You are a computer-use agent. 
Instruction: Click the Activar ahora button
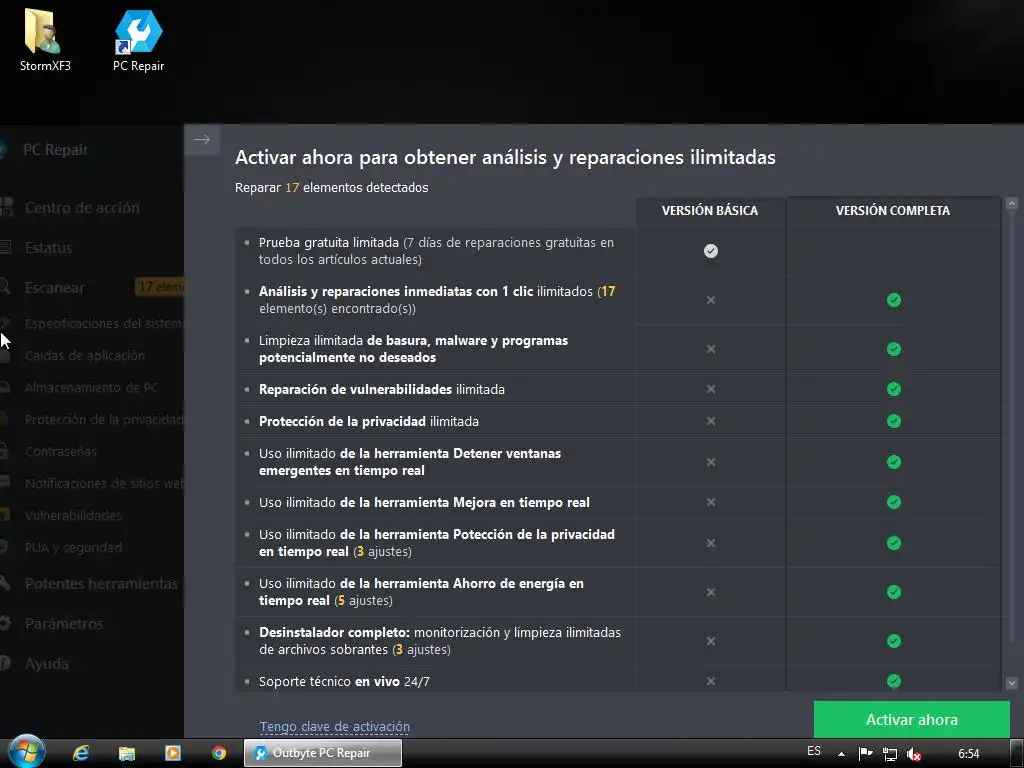(x=911, y=719)
